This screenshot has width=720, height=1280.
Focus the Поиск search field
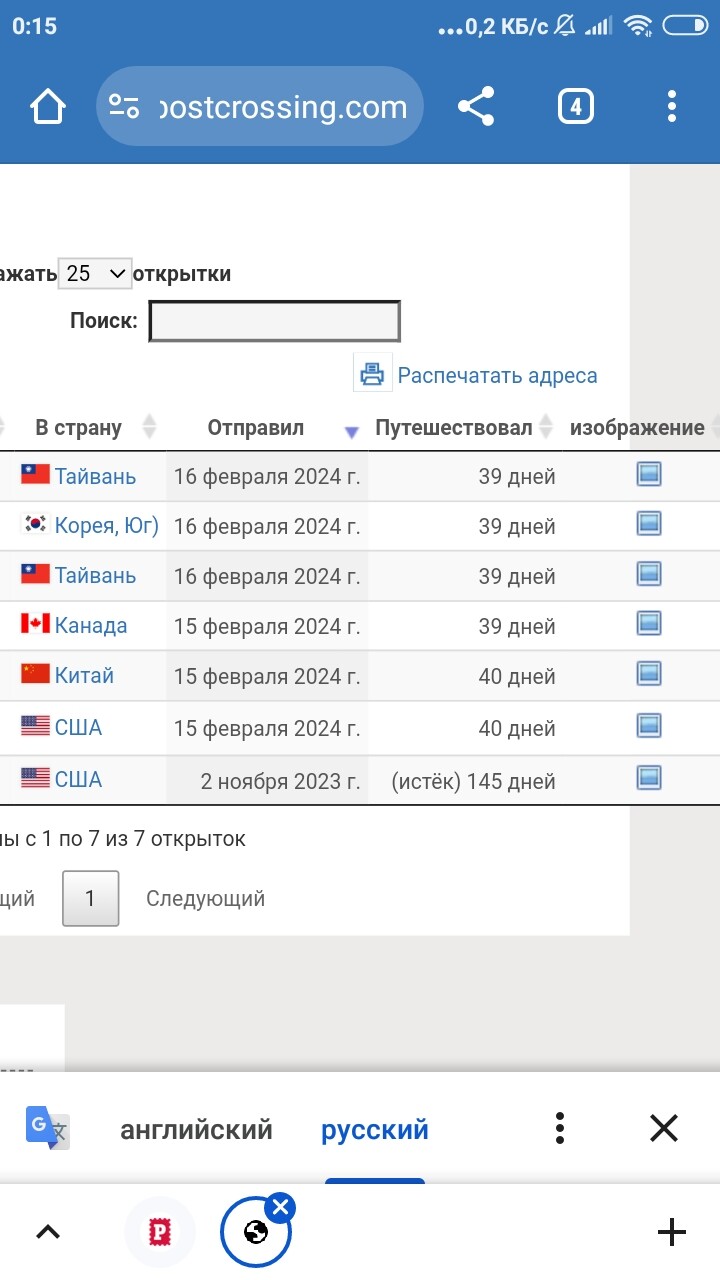(x=275, y=322)
